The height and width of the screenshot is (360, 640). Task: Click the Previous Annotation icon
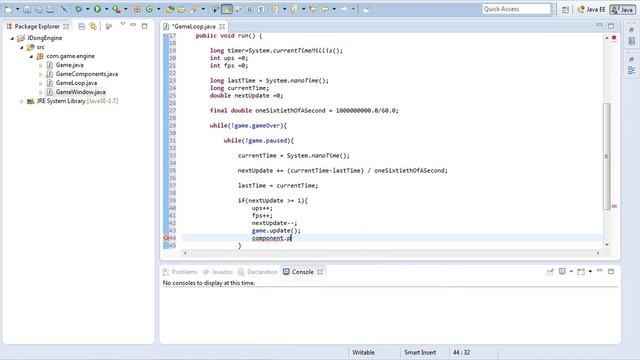click(x=293, y=9)
